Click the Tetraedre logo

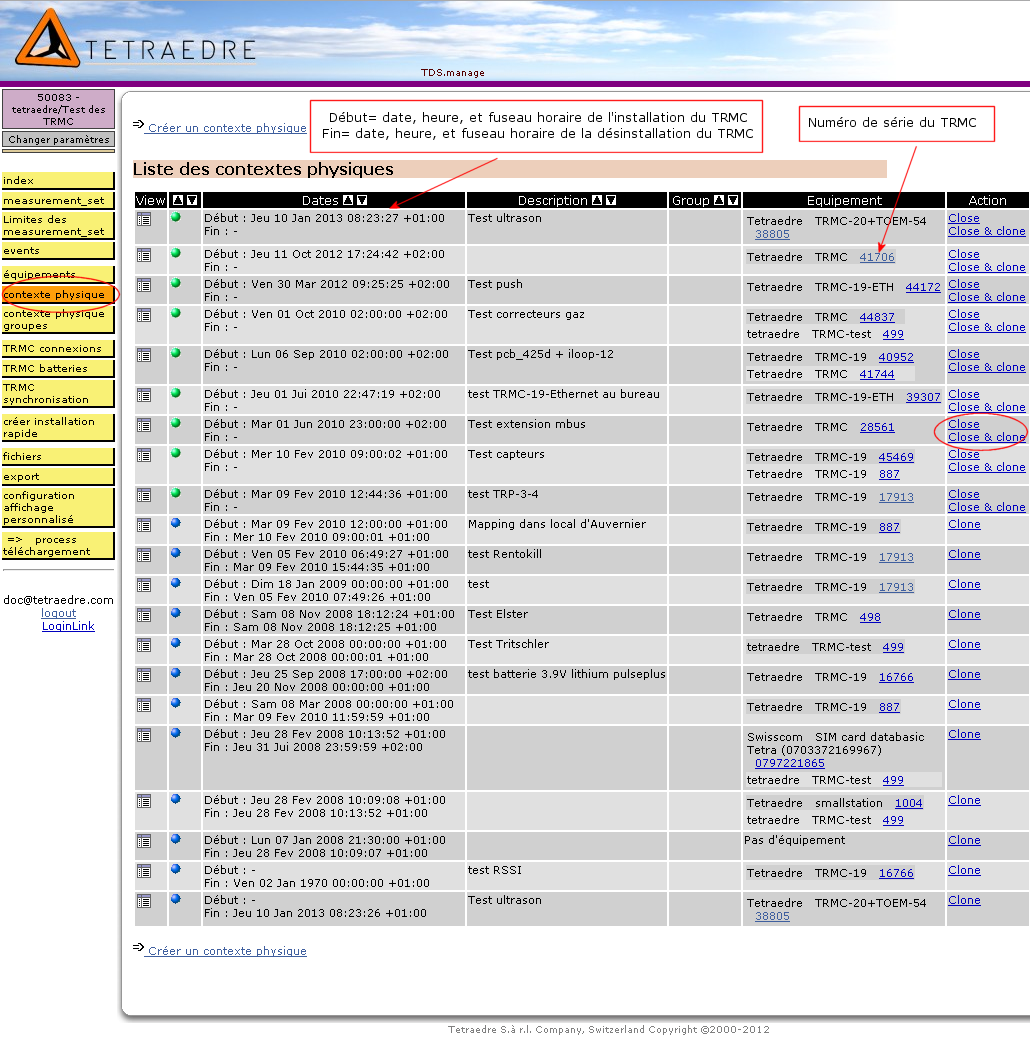[x=48, y=40]
